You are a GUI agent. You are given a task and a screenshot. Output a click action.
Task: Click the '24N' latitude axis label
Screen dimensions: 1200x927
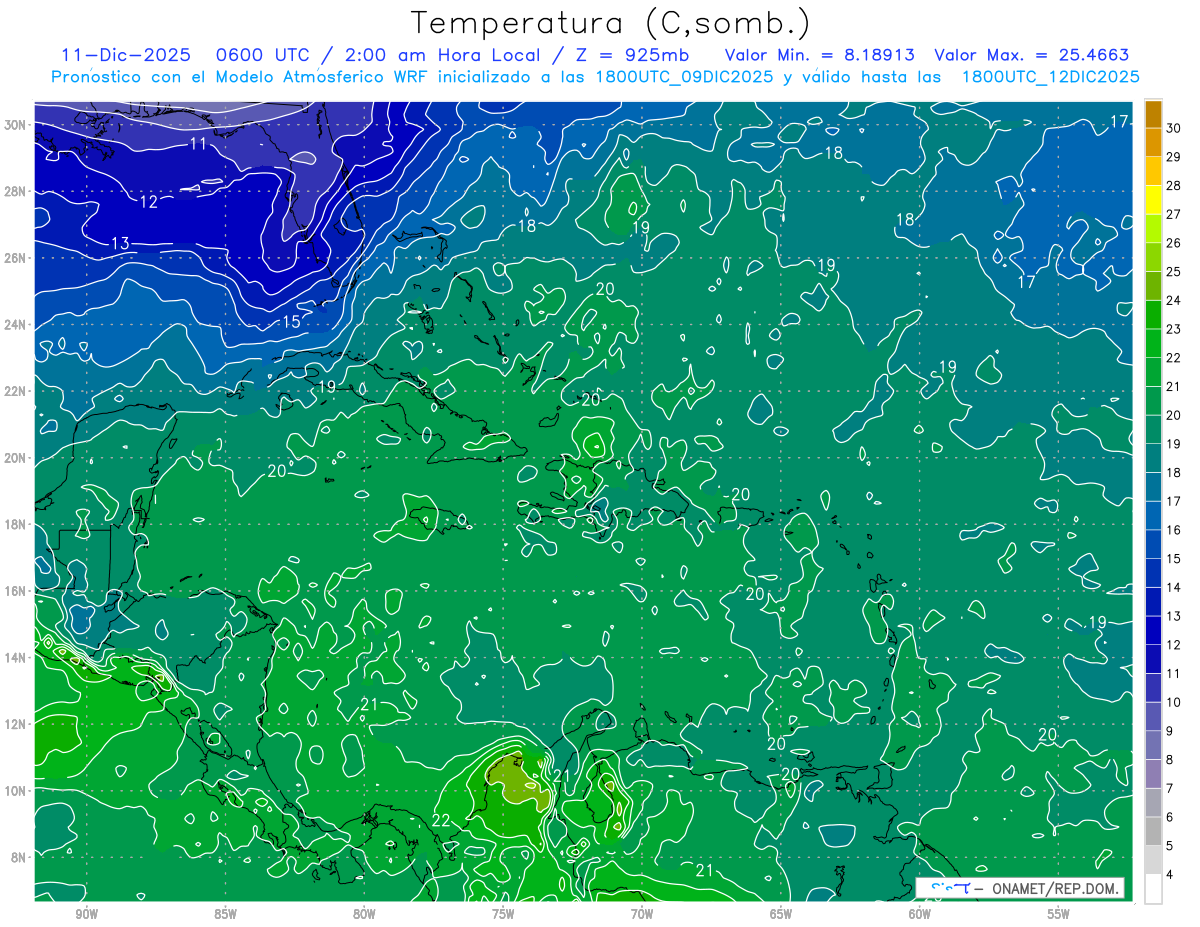point(16,325)
